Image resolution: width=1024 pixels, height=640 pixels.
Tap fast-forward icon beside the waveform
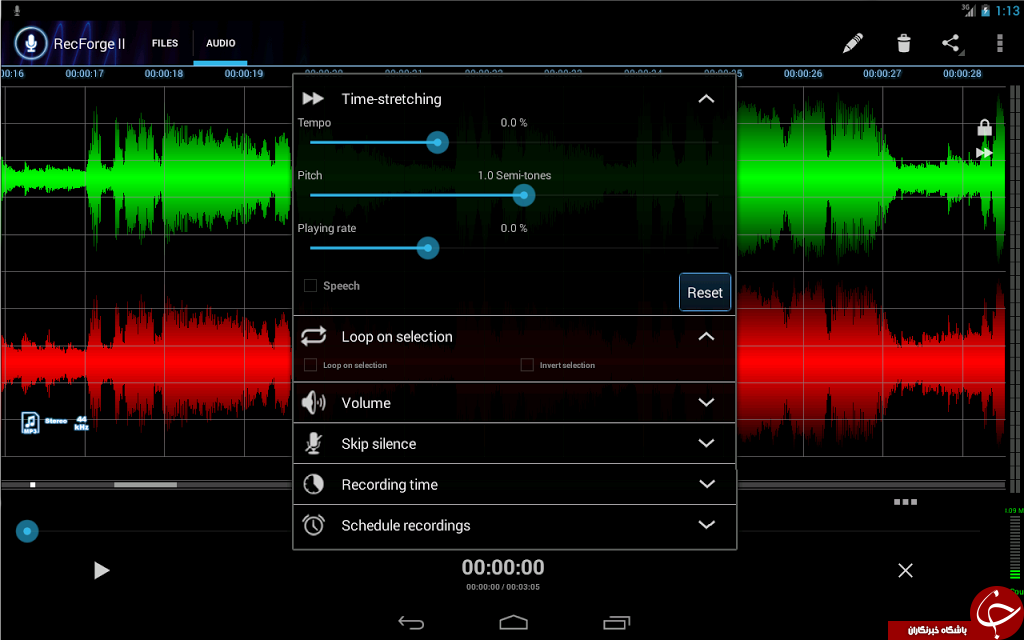[984, 153]
